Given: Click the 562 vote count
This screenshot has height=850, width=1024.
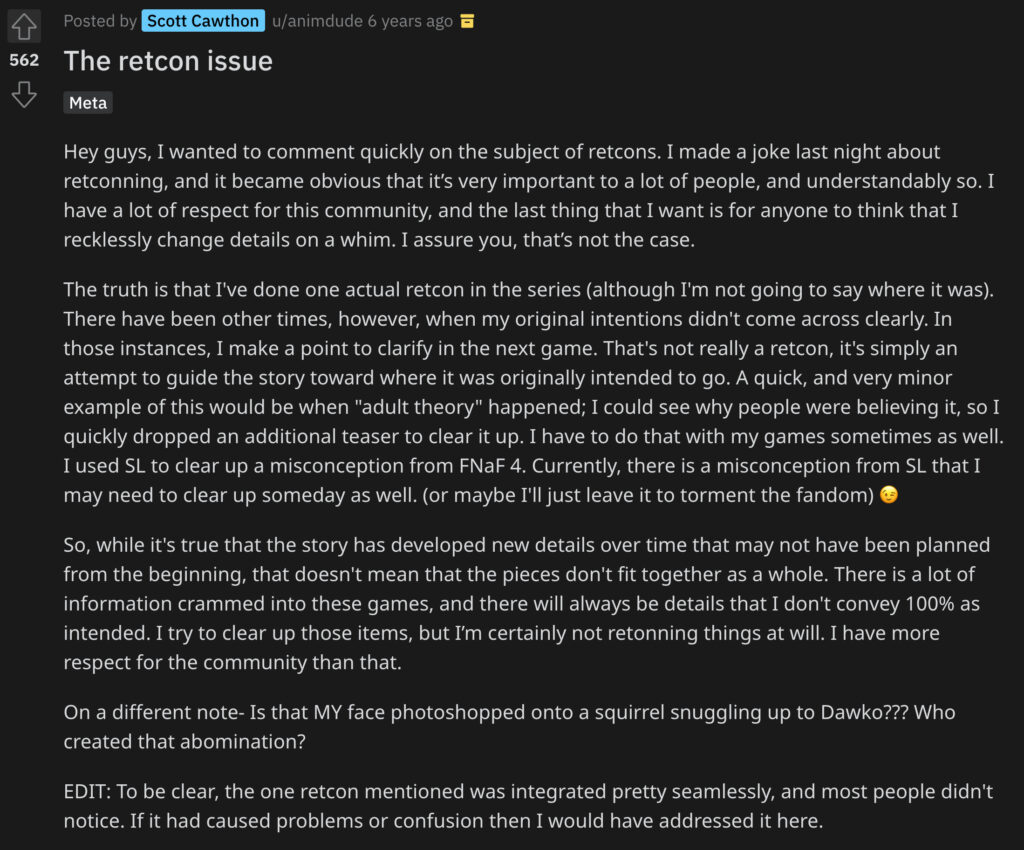Looking at the screenshot, I should pyautogui.click(x=24, y=60).
